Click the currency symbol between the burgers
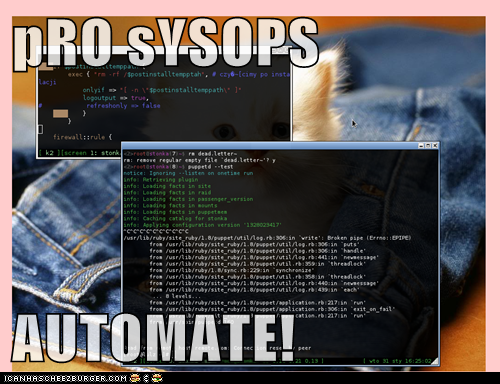Image resolution: width=500 pixels, height=384 pixels. click(146, 378)
